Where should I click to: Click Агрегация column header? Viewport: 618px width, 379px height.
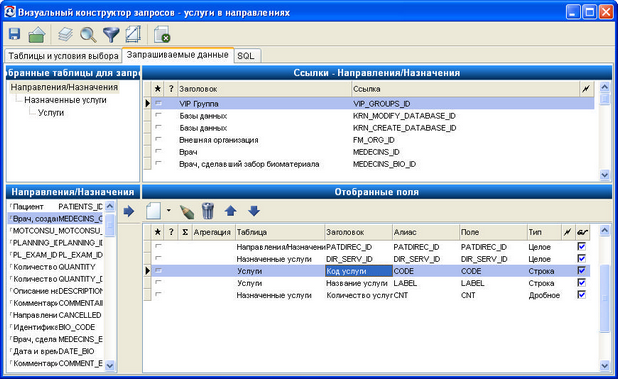[x=213, y=232]
